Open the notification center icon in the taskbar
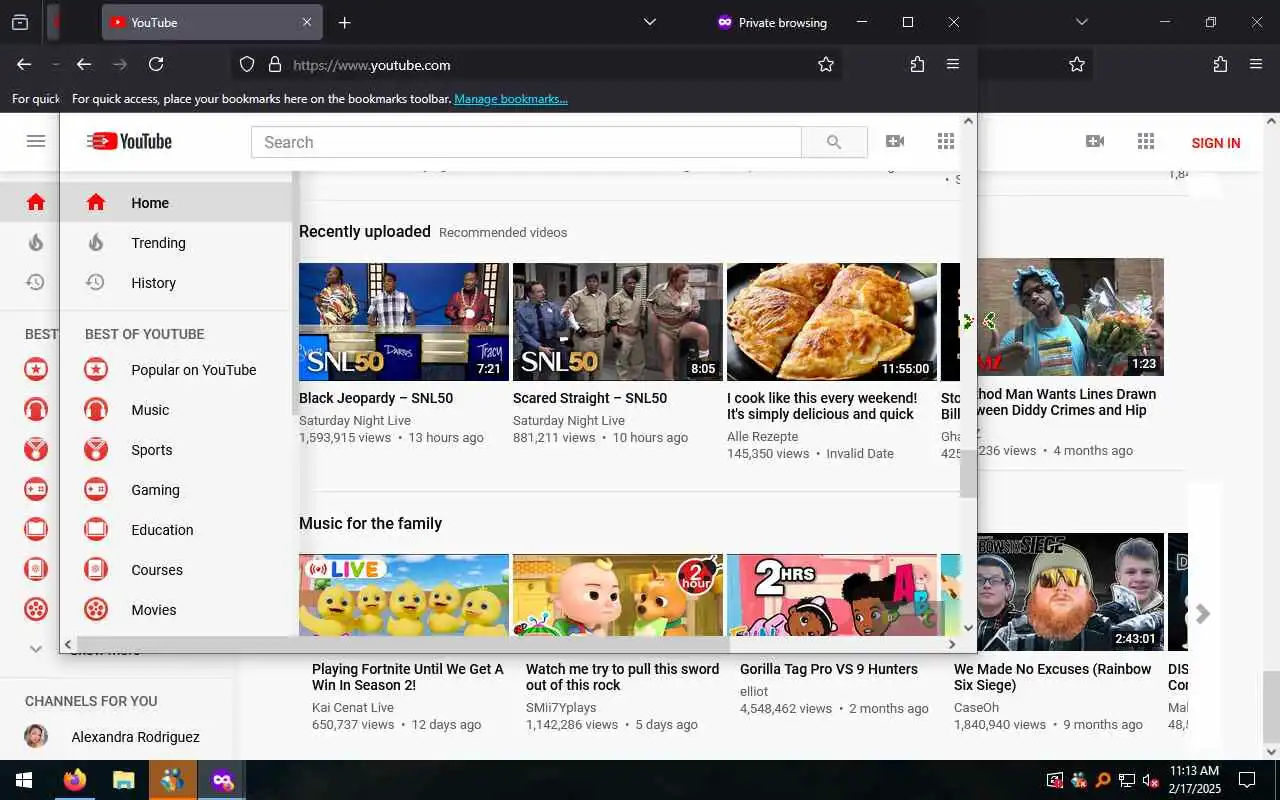Screen dimensions: 1280x800 (1247, 780)
